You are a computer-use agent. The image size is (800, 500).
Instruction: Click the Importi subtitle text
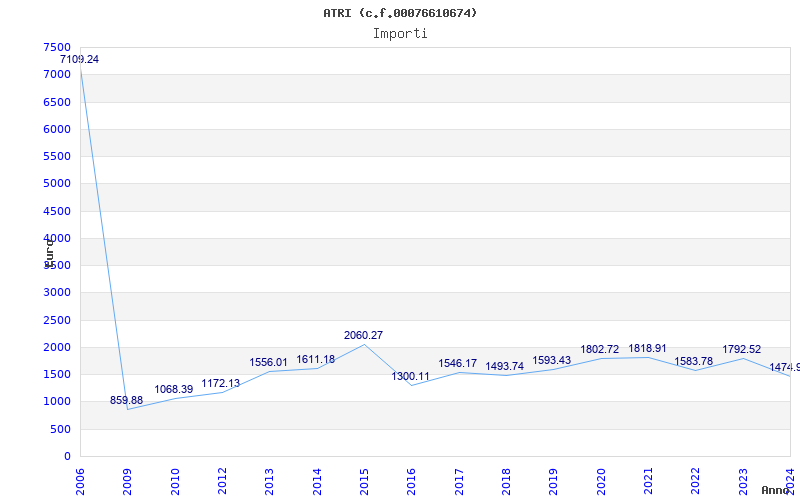pos(400,33)
